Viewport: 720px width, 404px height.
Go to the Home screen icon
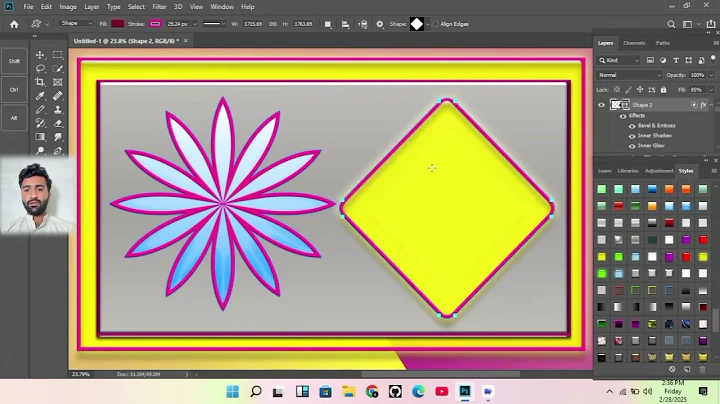click(x=14, y=24)
